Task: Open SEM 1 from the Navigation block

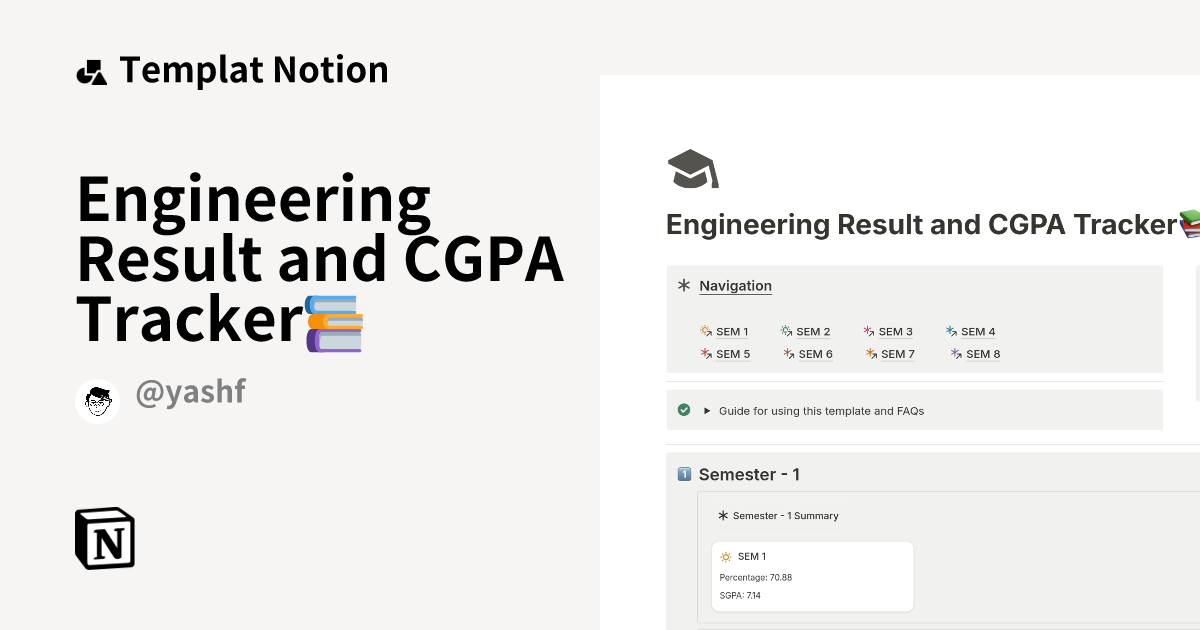Action: pyautogui.click(x=731, y=331)
